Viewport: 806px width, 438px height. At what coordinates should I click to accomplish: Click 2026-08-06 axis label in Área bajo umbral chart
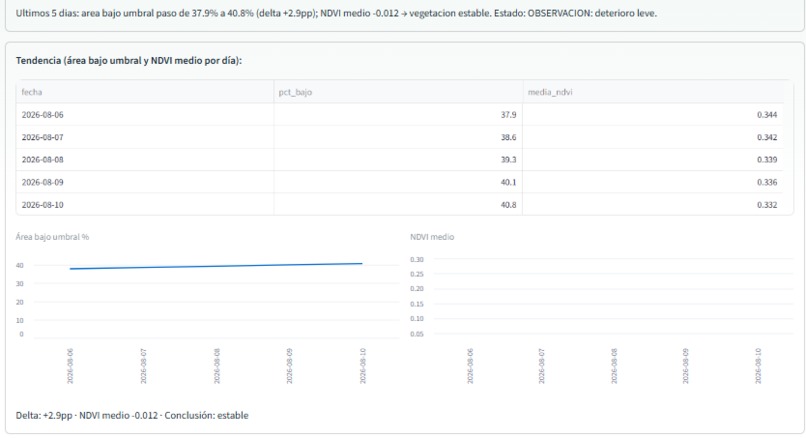tap(70, 366)
